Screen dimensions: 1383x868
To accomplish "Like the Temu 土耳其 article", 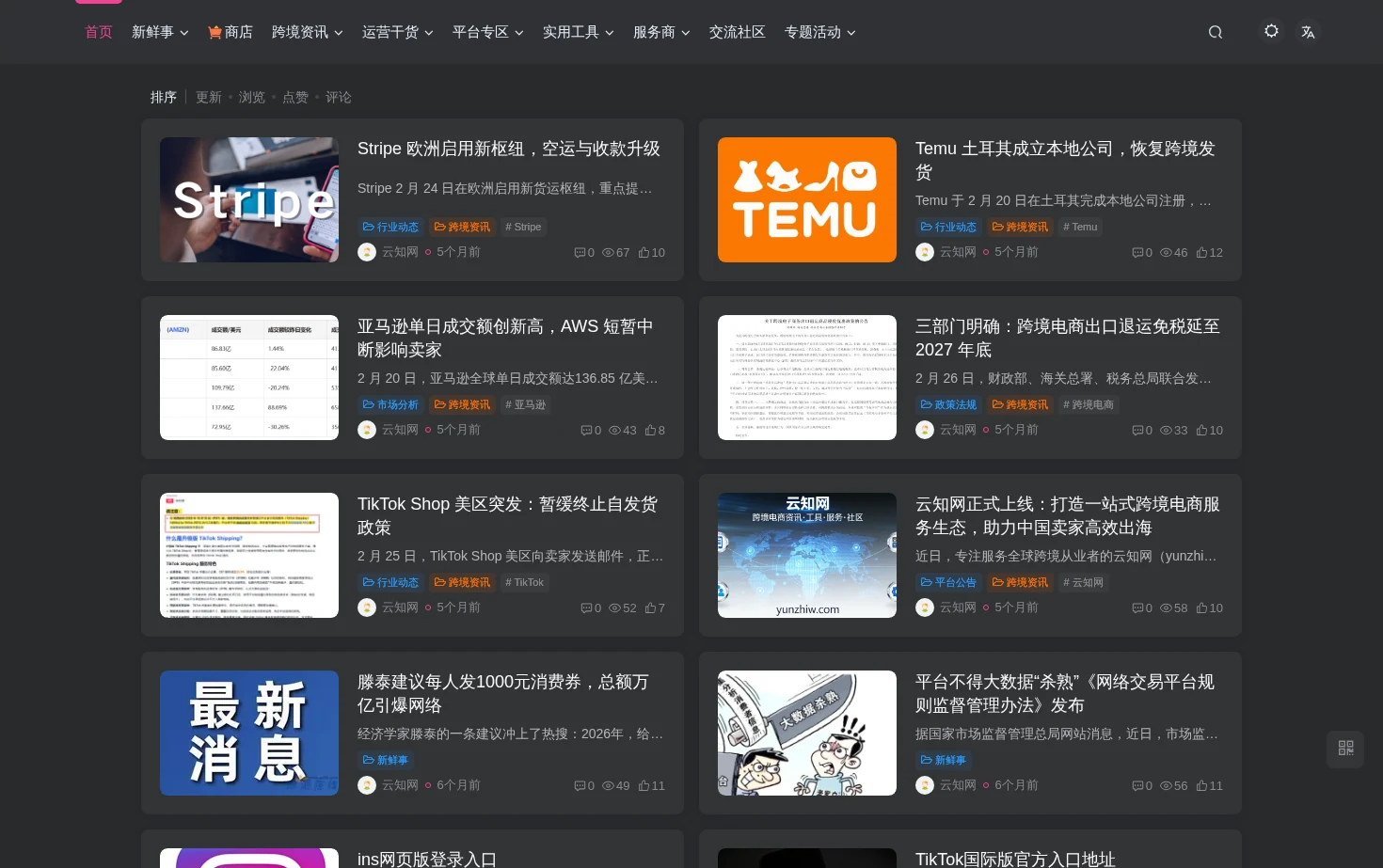I will point(1202,253).
